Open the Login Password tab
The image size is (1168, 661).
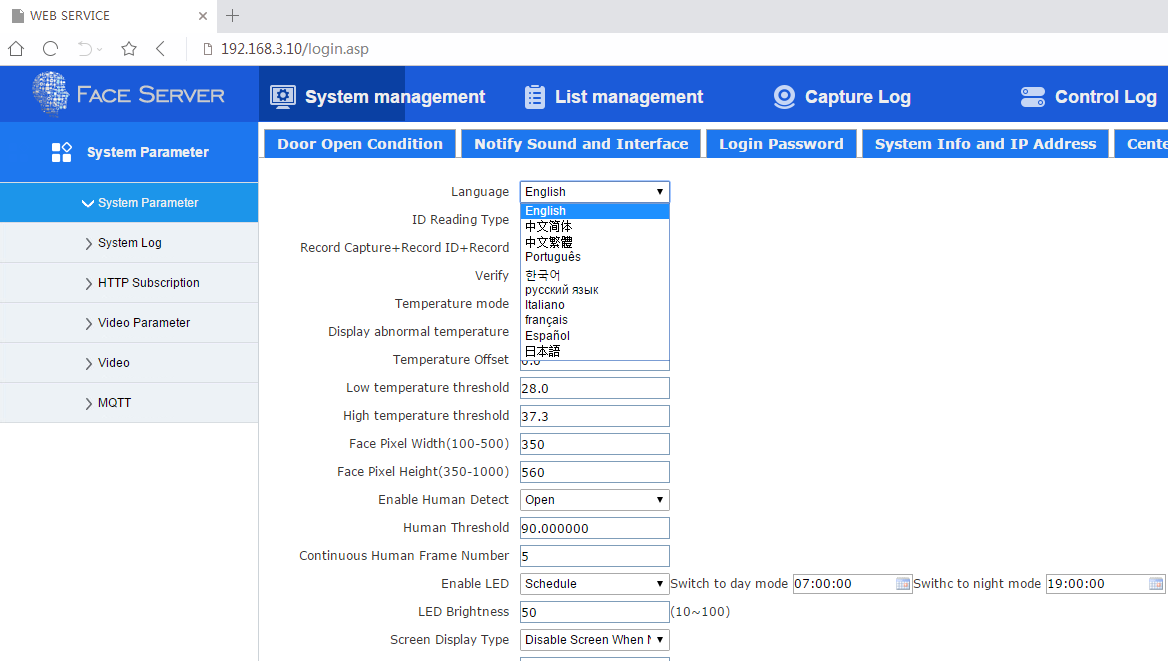(781, 144)
